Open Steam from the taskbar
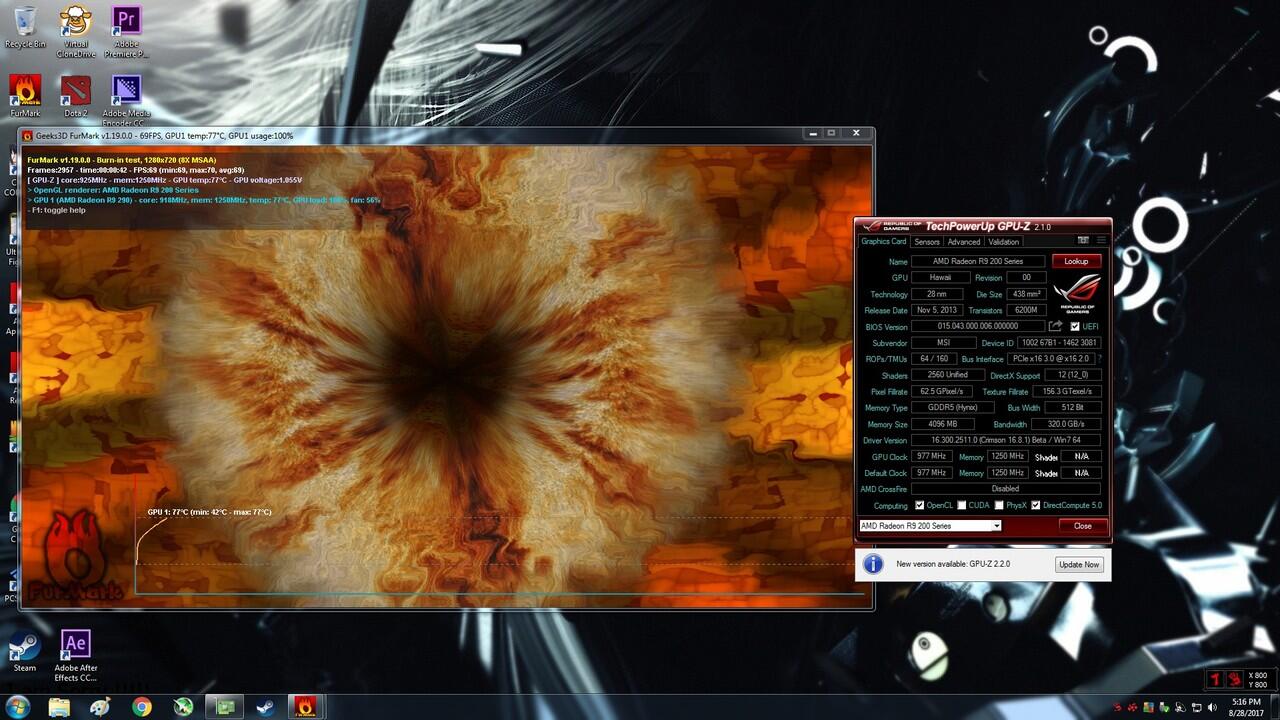The image size is (1280, 720). tap(266, 707)
